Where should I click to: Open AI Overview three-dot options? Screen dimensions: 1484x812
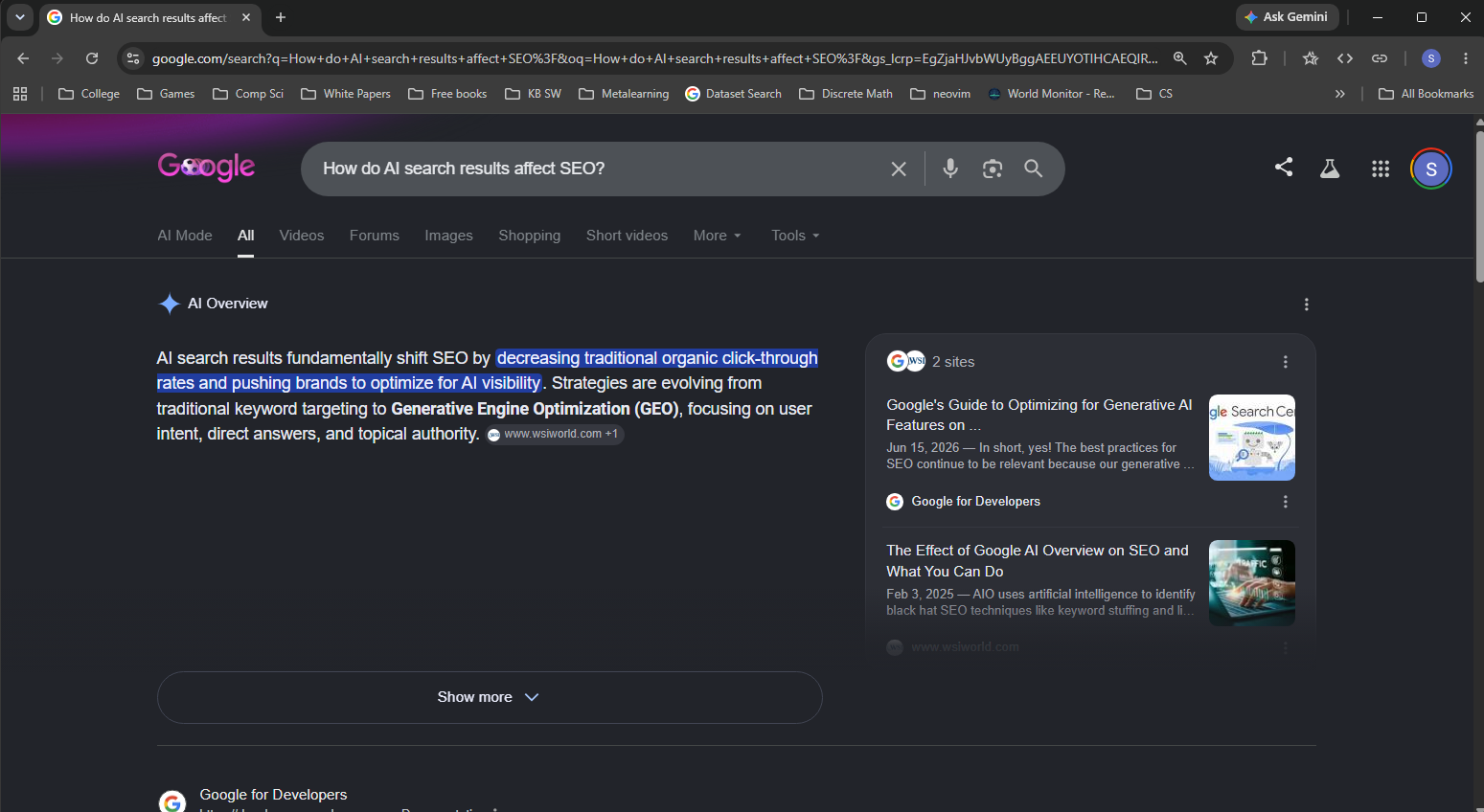1307,304
